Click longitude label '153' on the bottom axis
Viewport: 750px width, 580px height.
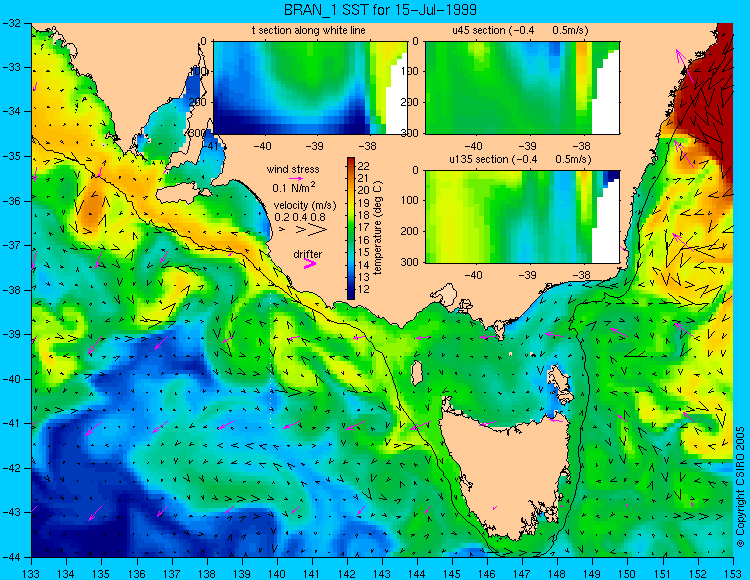point(733,572)
